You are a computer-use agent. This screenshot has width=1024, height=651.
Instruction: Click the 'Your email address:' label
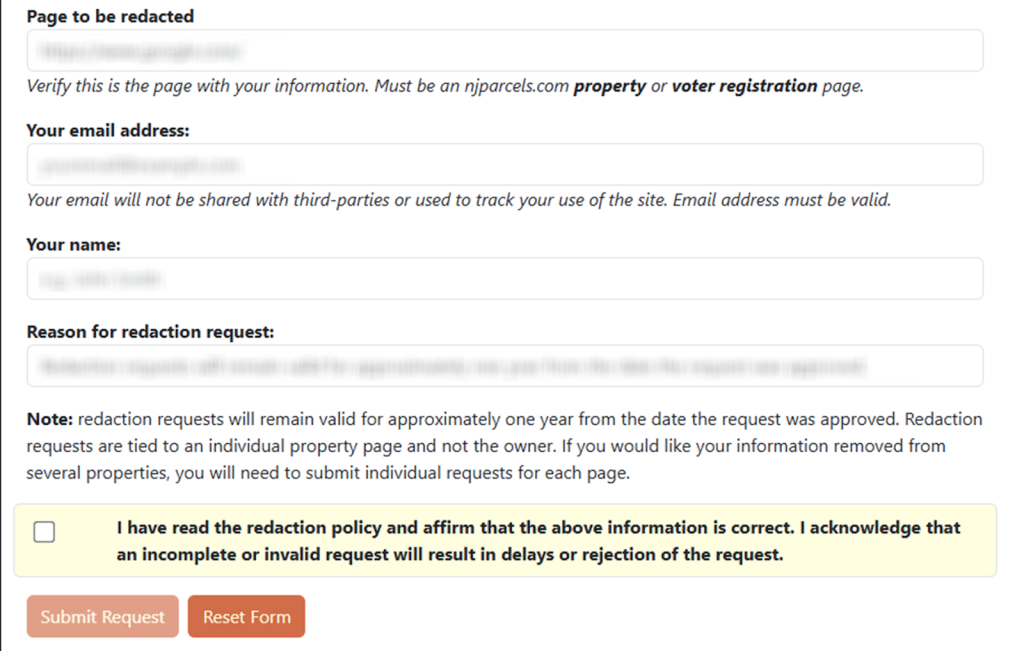click(x=108, y=131)
